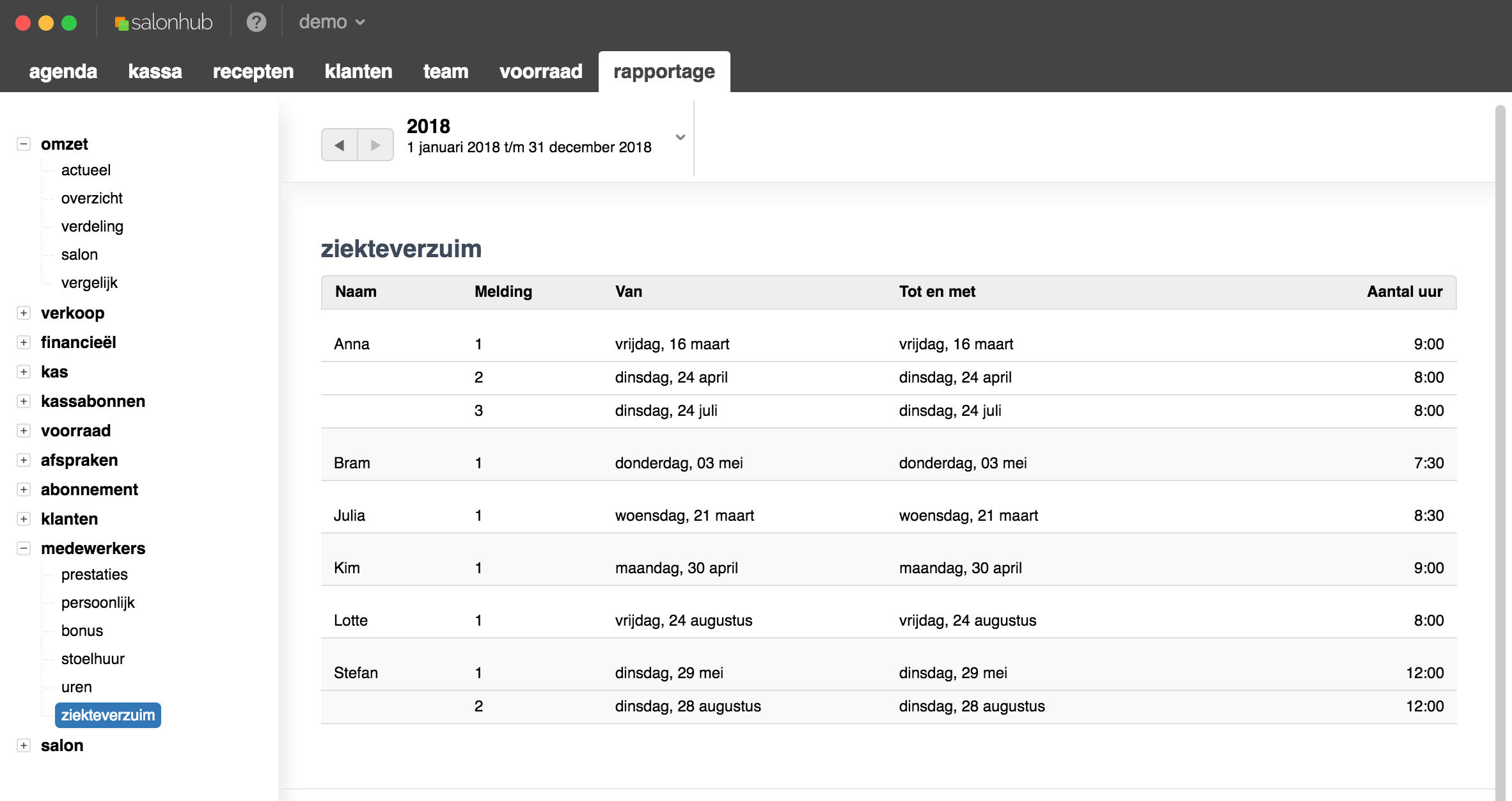The height and width of the screenshot is (801, 1512).
Task: Select the overzicht item under omzet
Action: click(91, 198)
